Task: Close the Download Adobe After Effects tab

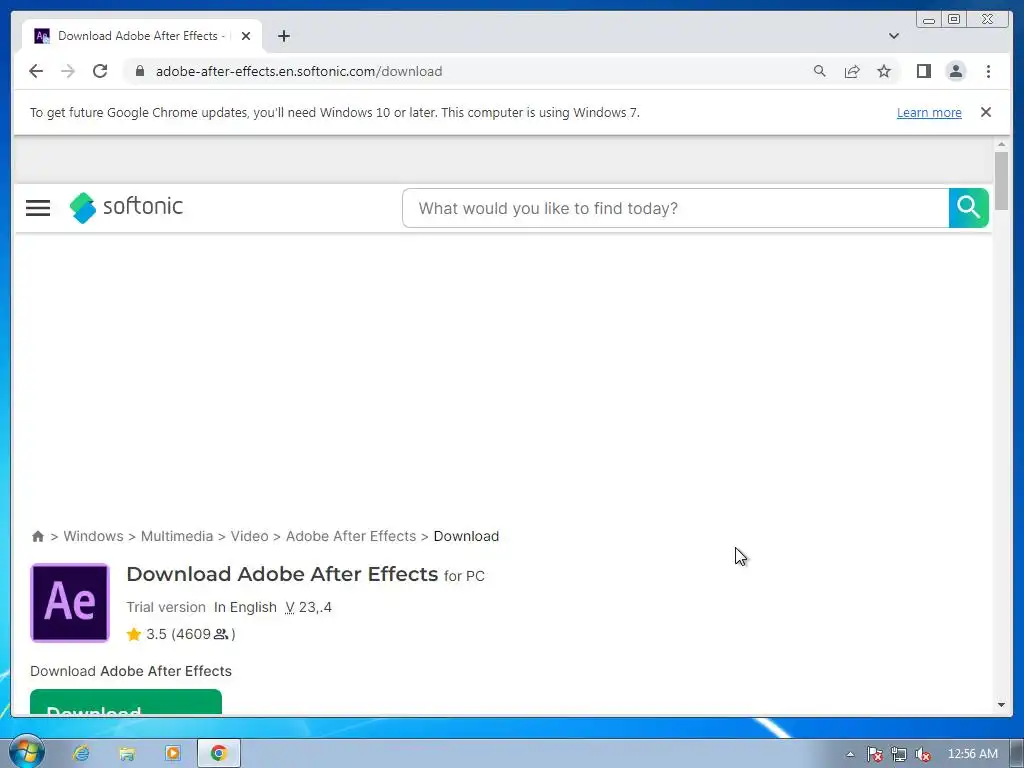Action: tap(246, 36)
